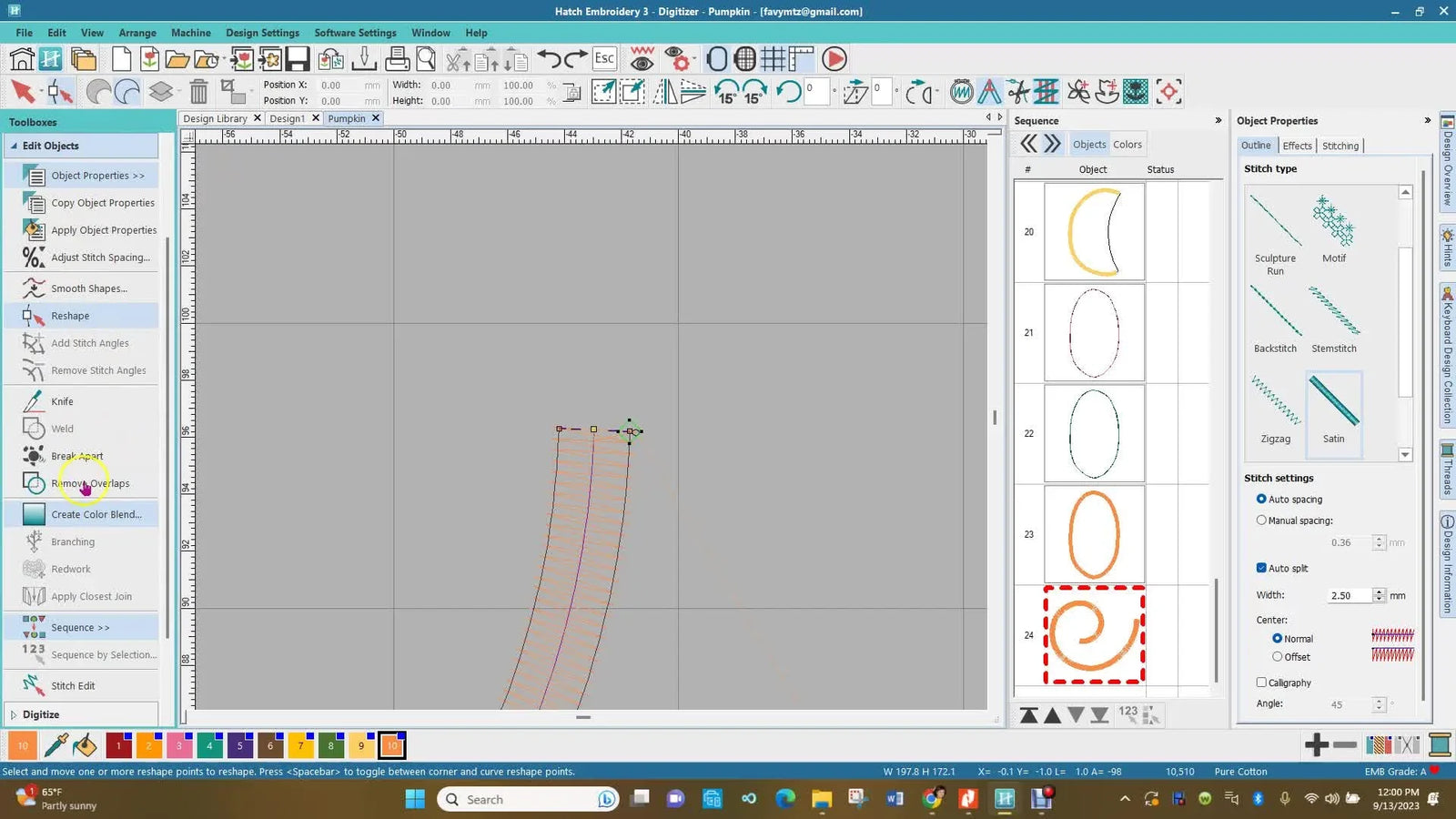The height and width of the screenshot is (819, 1456).
Task: Click the Delete trash can icon
Action: [198, 91]
